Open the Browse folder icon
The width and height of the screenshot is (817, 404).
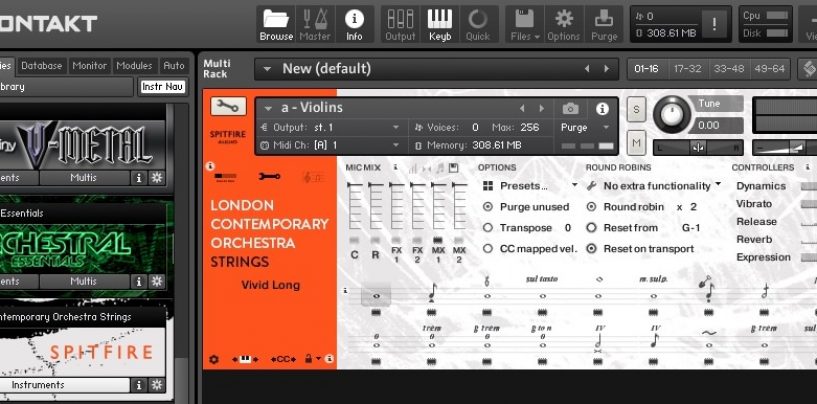point(276,25)
